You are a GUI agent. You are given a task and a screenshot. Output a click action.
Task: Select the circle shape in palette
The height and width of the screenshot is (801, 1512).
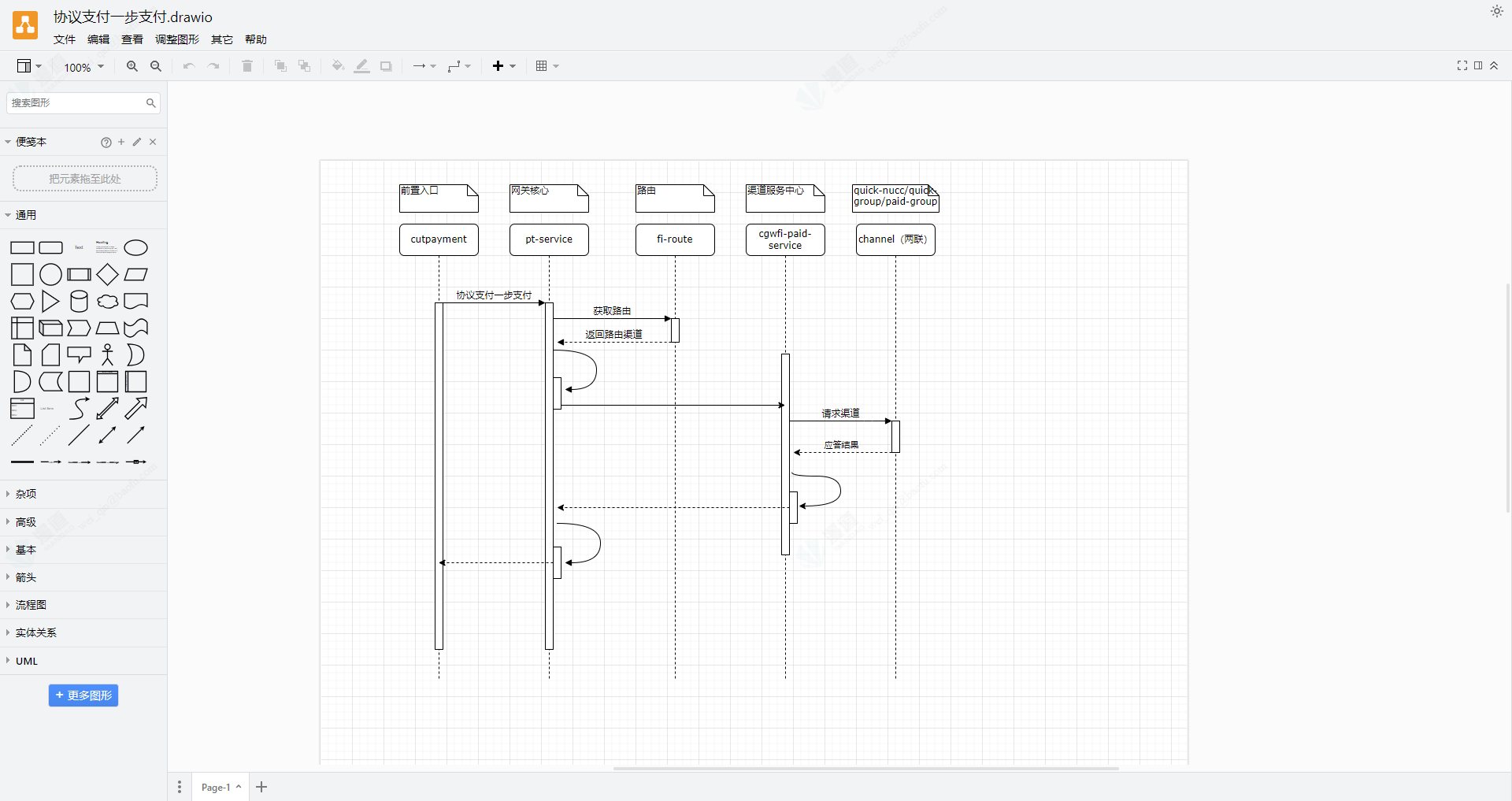(x=51, y=275)
